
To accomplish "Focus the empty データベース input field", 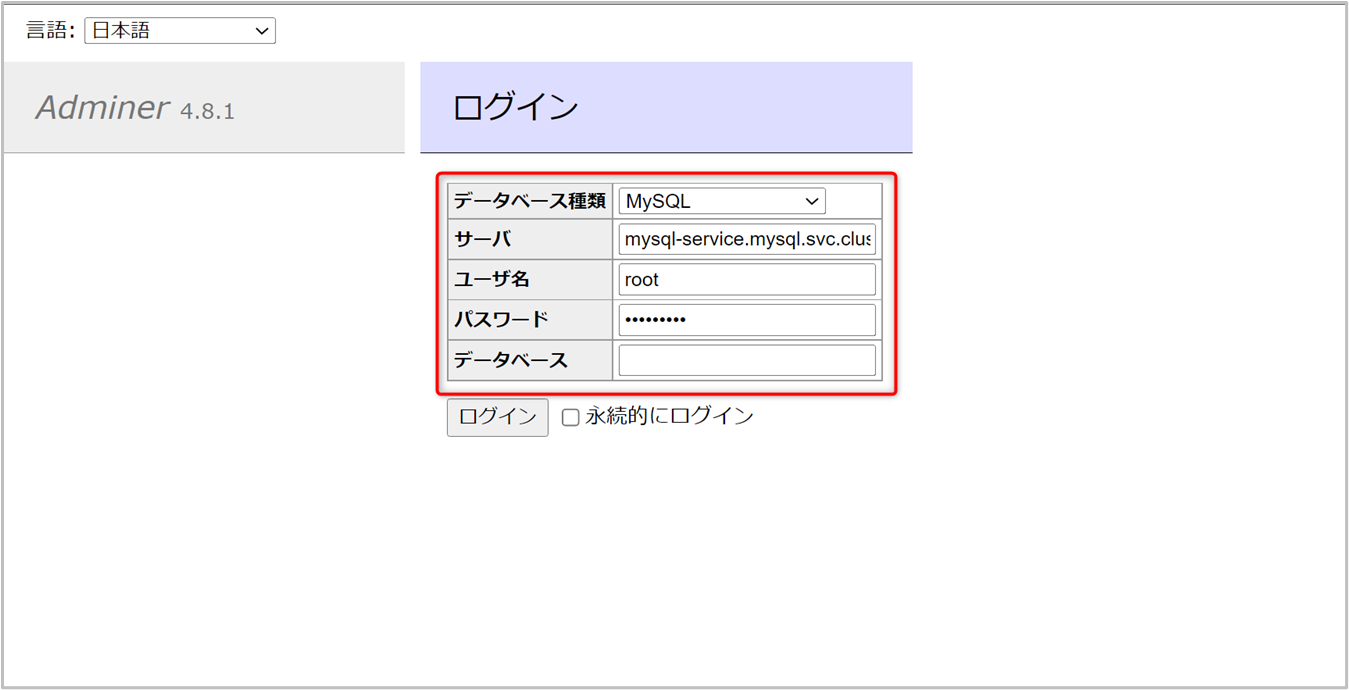I will click(x=747, y=360).
